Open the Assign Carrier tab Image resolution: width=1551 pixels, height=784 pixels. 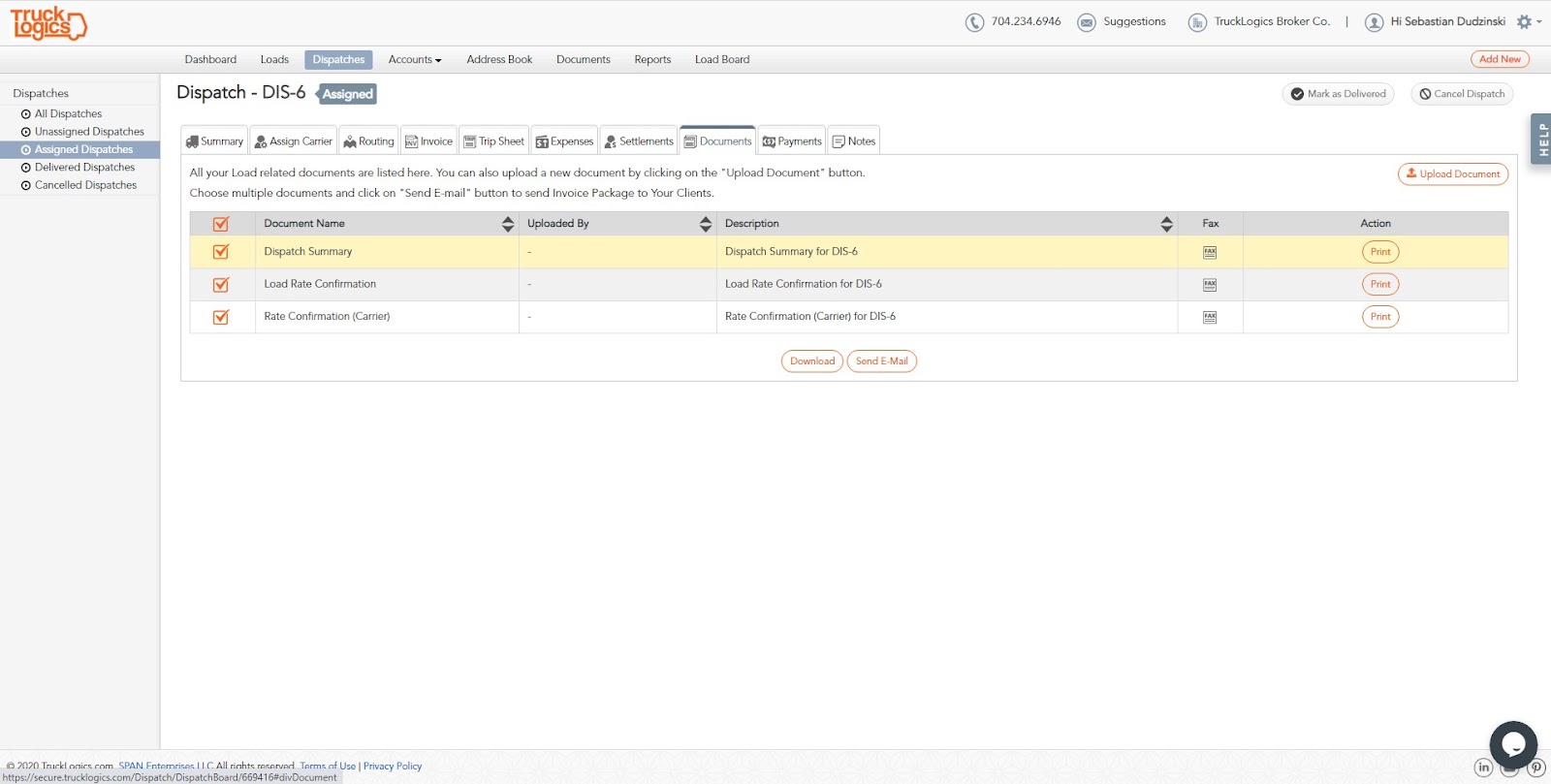(293, 141)
